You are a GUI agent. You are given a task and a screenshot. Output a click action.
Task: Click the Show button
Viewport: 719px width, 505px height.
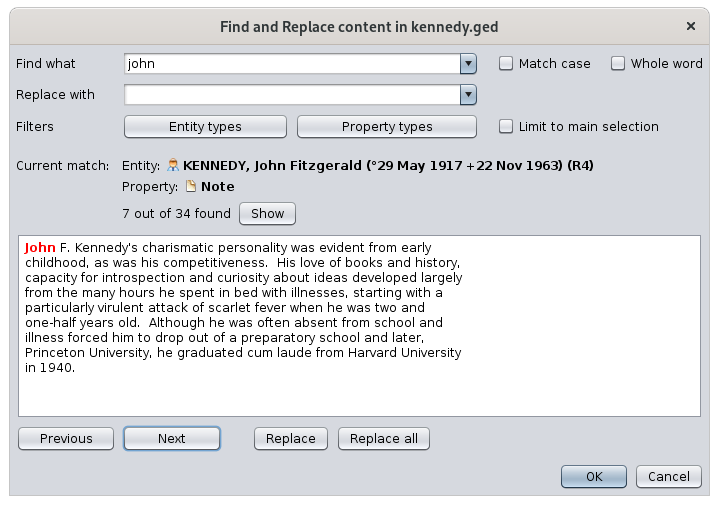coord(267,214)
